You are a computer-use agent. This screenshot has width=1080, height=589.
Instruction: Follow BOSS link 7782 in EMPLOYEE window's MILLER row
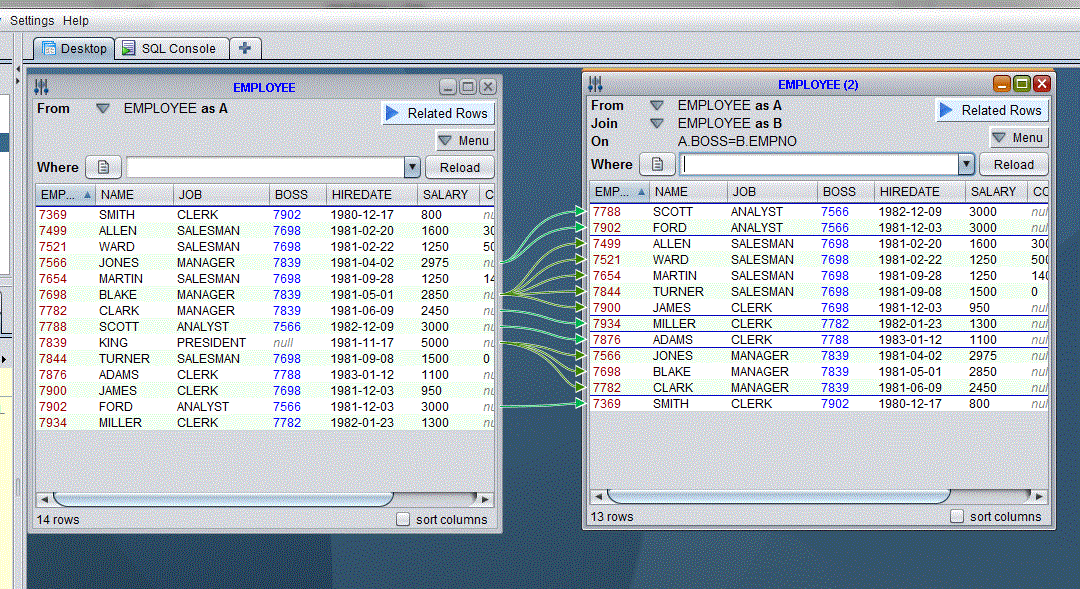(x=287, y=423)
